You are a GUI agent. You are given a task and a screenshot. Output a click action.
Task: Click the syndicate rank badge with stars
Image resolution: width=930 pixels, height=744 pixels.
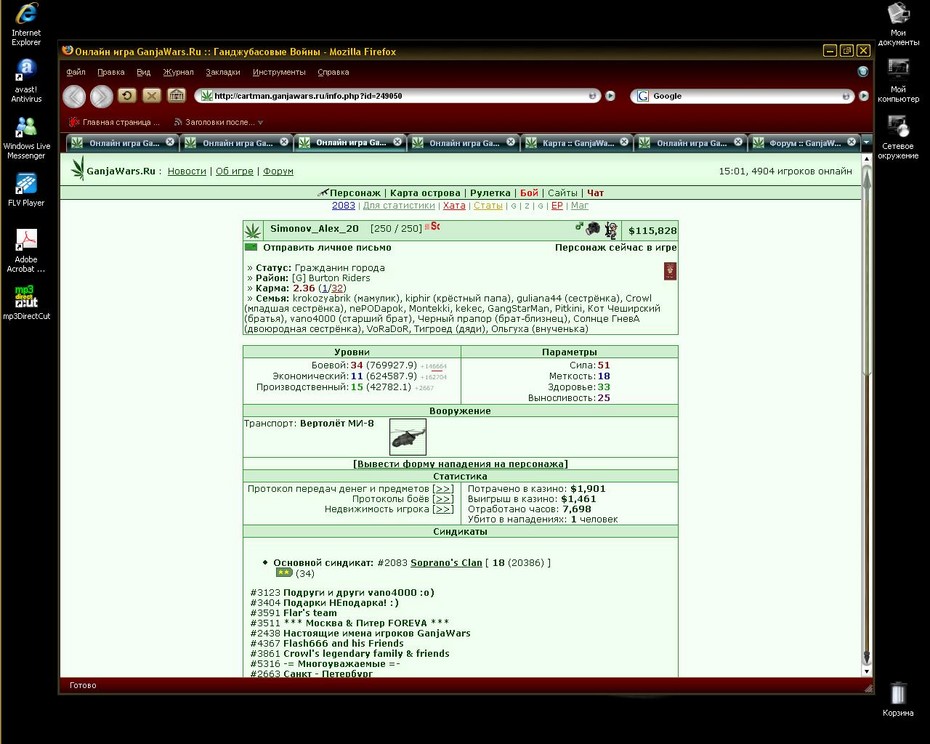284,573
